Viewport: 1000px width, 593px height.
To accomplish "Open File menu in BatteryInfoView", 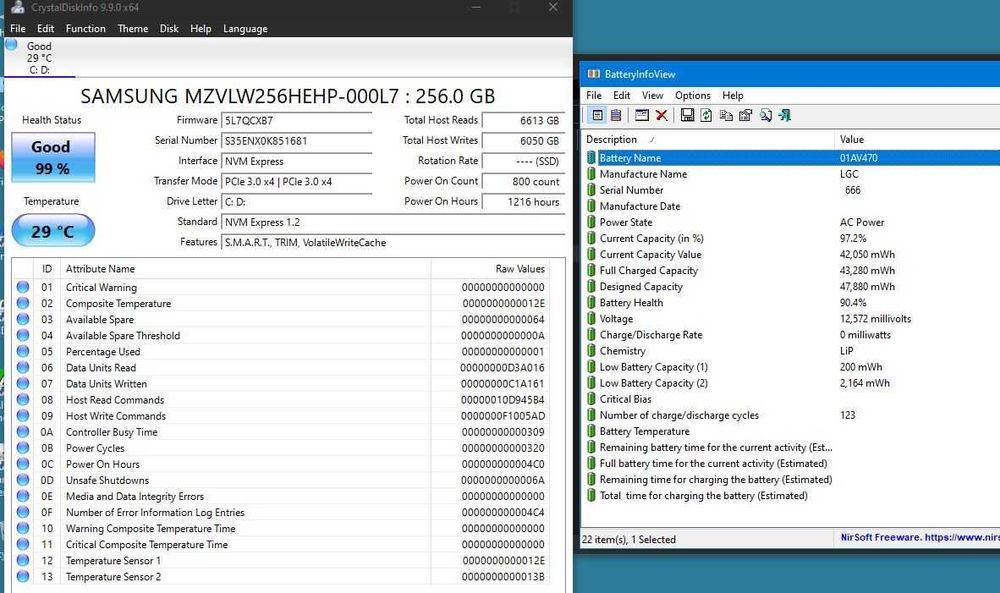I will 594,96.
